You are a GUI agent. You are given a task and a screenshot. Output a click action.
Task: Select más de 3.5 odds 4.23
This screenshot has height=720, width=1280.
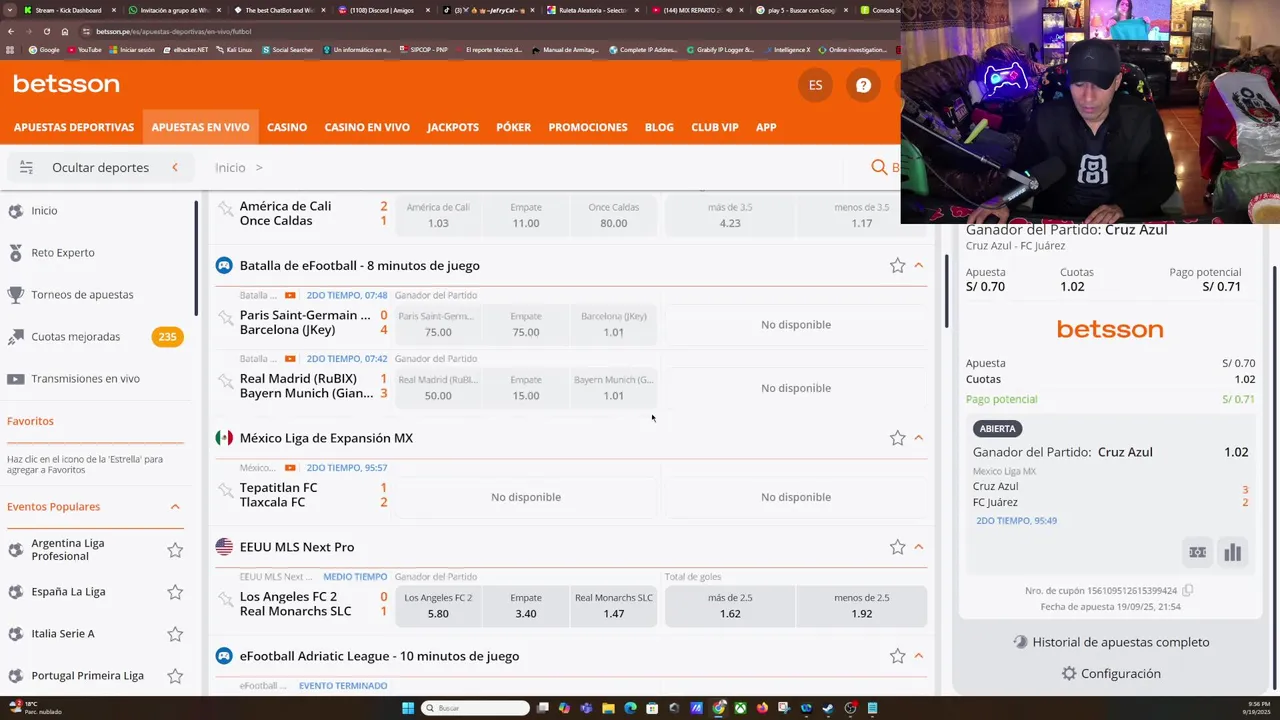tap(730, 215)
